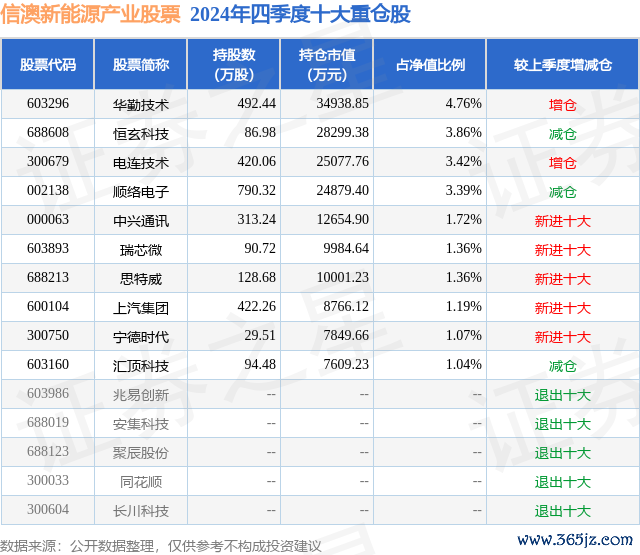Select stock name 思特威
Viewport: 640px width, 555px height.
[x=141, y=279]
